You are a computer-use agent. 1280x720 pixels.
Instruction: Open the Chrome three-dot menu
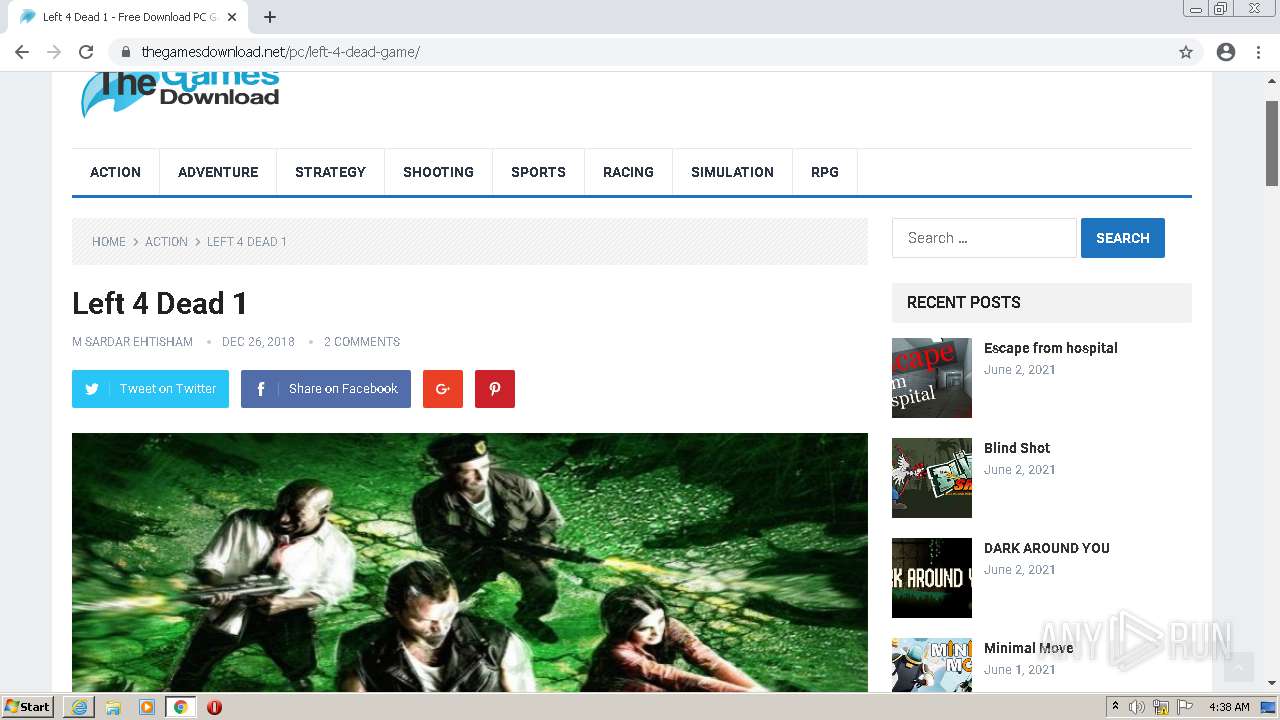tap(1258, 52)
